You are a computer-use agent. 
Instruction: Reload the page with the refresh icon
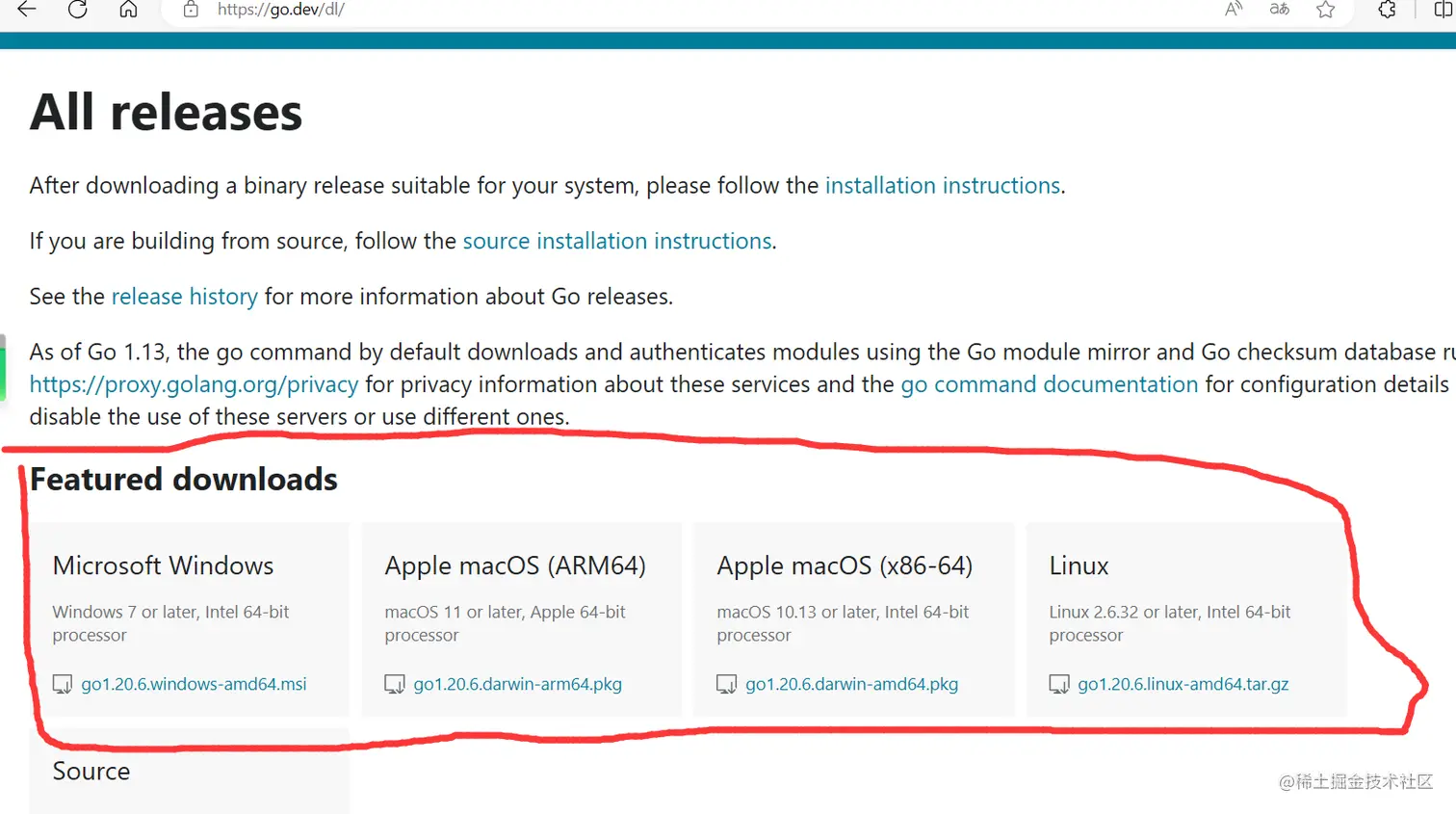click(78, 9)
